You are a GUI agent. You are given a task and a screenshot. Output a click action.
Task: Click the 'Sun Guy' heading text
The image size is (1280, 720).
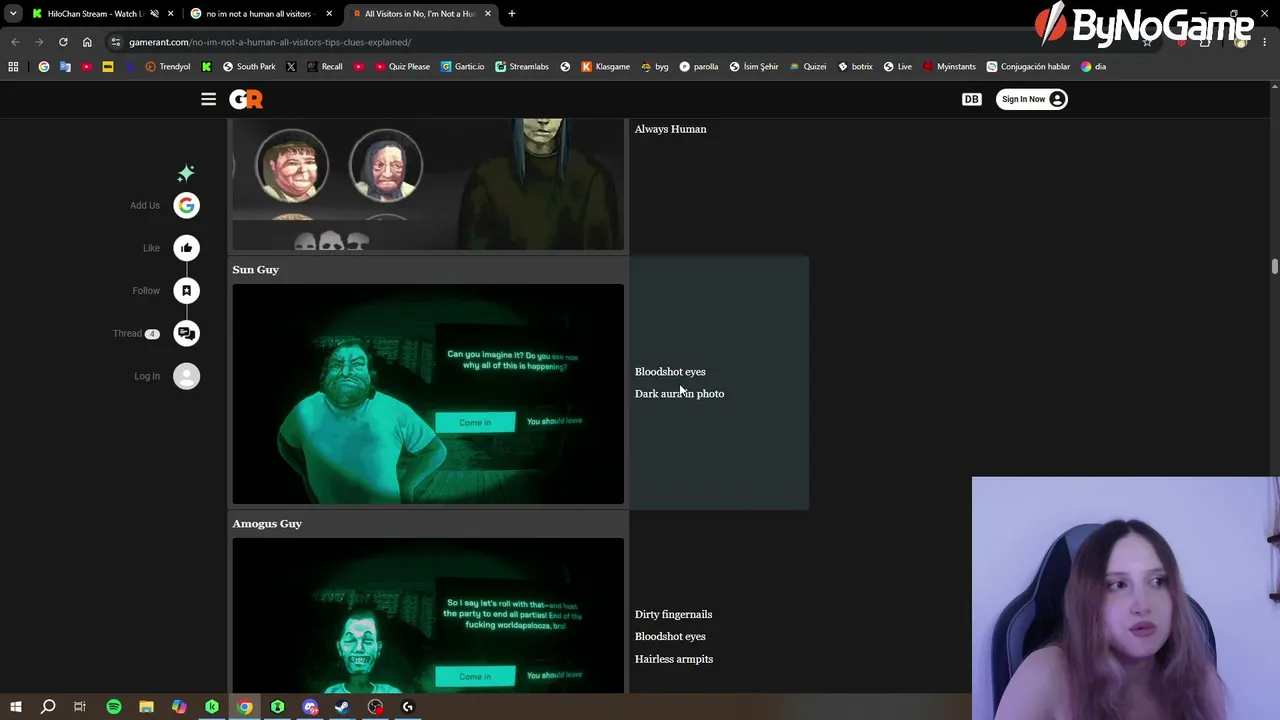point(255,269)
